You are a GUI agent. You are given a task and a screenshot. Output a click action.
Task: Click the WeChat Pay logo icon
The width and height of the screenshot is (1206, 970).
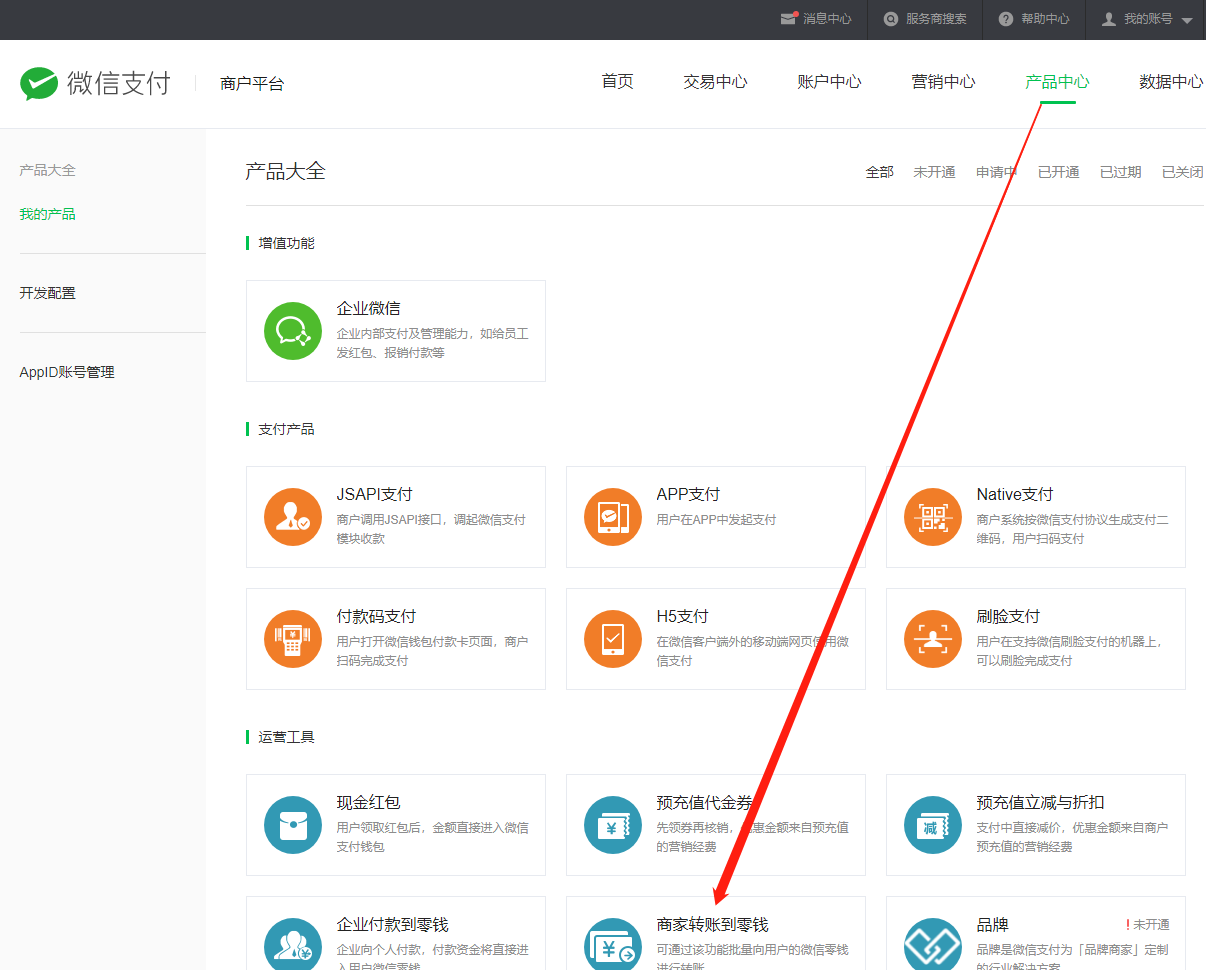click(39, 83)
